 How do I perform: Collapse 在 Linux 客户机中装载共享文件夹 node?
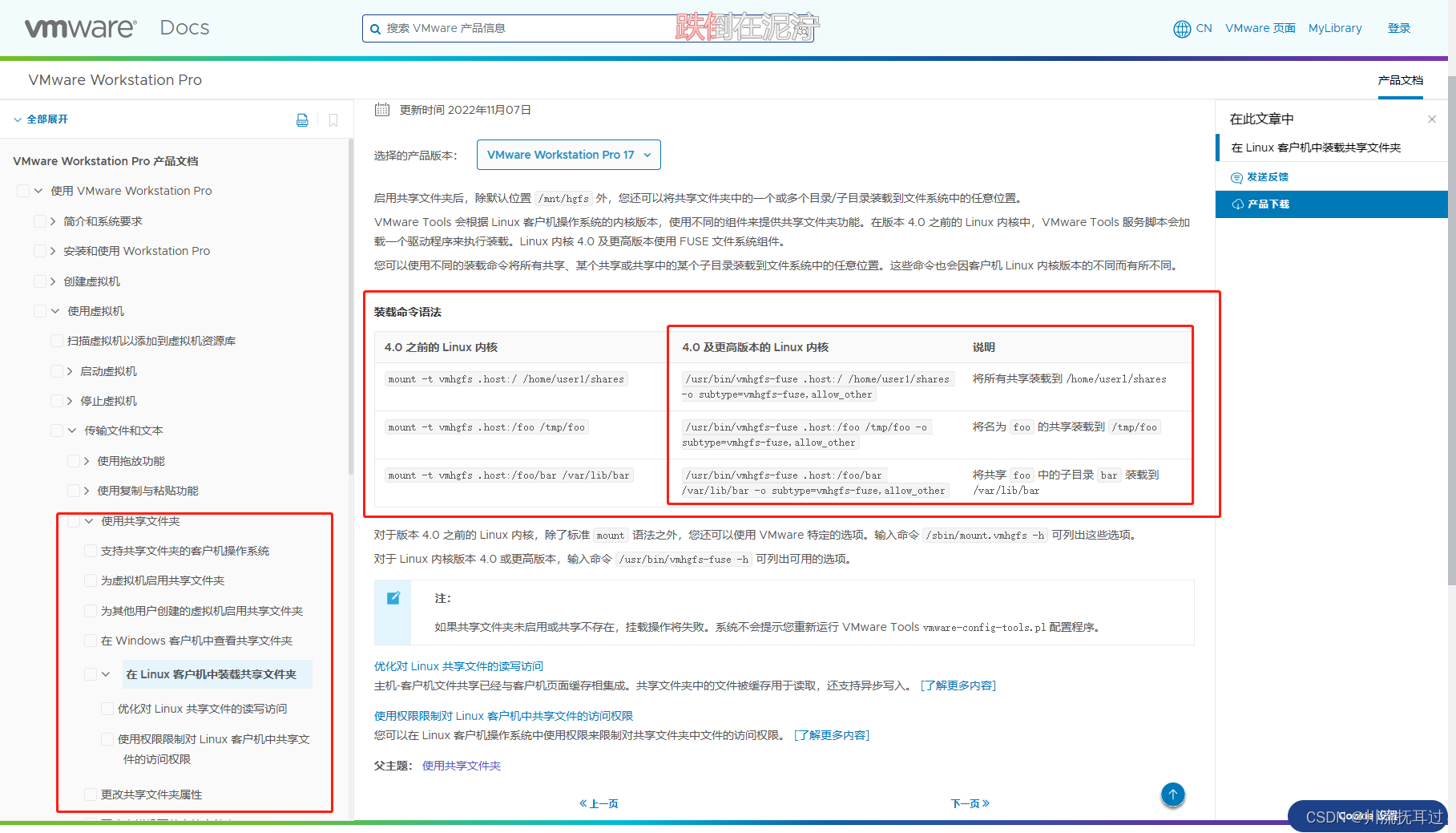pyautogui.click(x=106, y=674)
